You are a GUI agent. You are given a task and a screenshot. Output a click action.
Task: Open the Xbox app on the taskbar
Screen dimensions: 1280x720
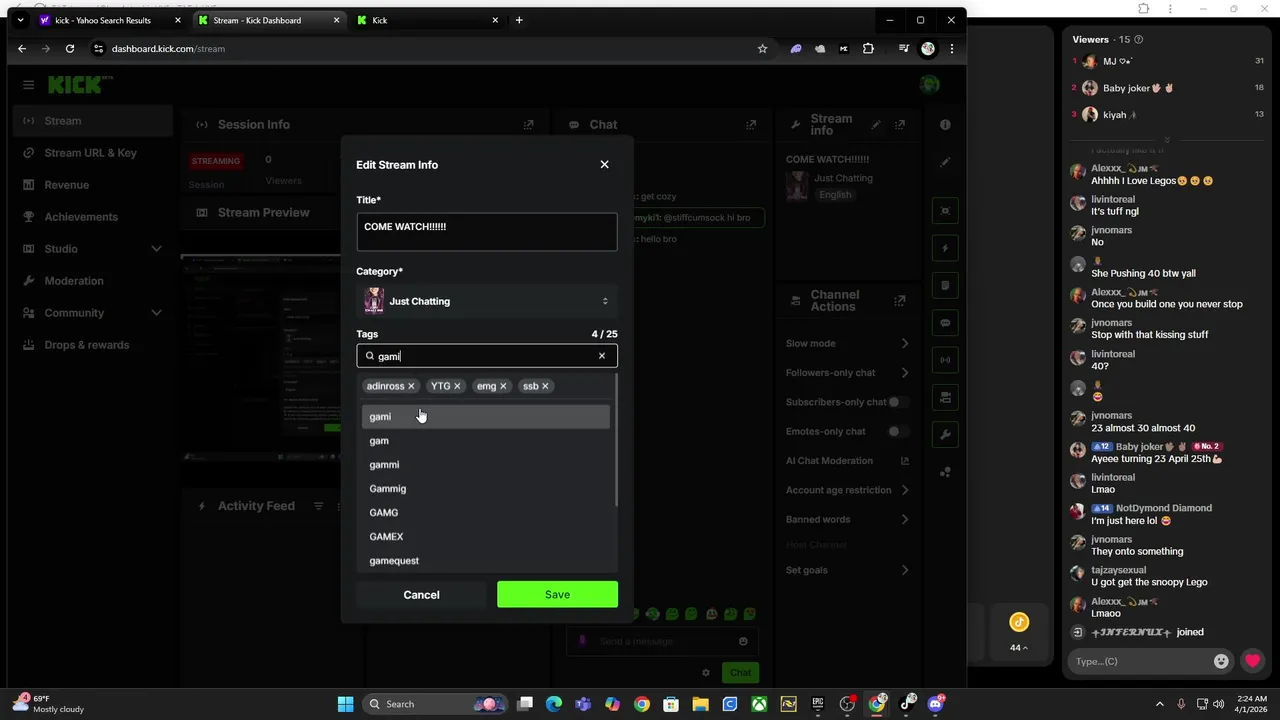[x=760, y=704]
